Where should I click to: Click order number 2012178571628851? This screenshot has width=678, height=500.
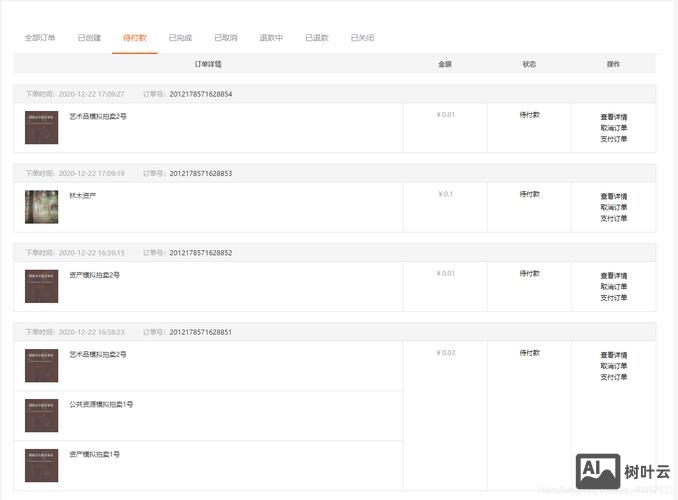pos(201,332)
